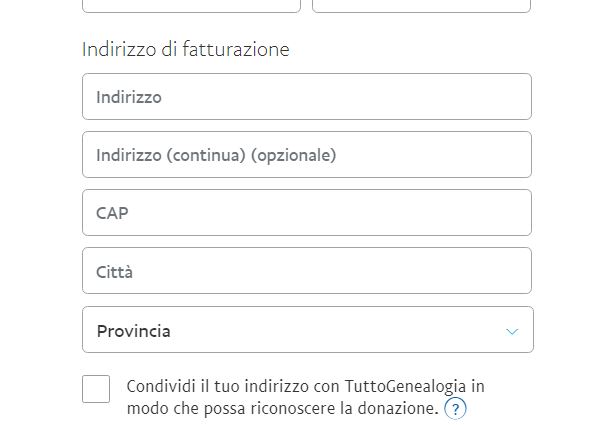Click the word 'TuttoGenealogia' in checkbox label
This screenshot has height=425, width=589.
tap(405, 387)
